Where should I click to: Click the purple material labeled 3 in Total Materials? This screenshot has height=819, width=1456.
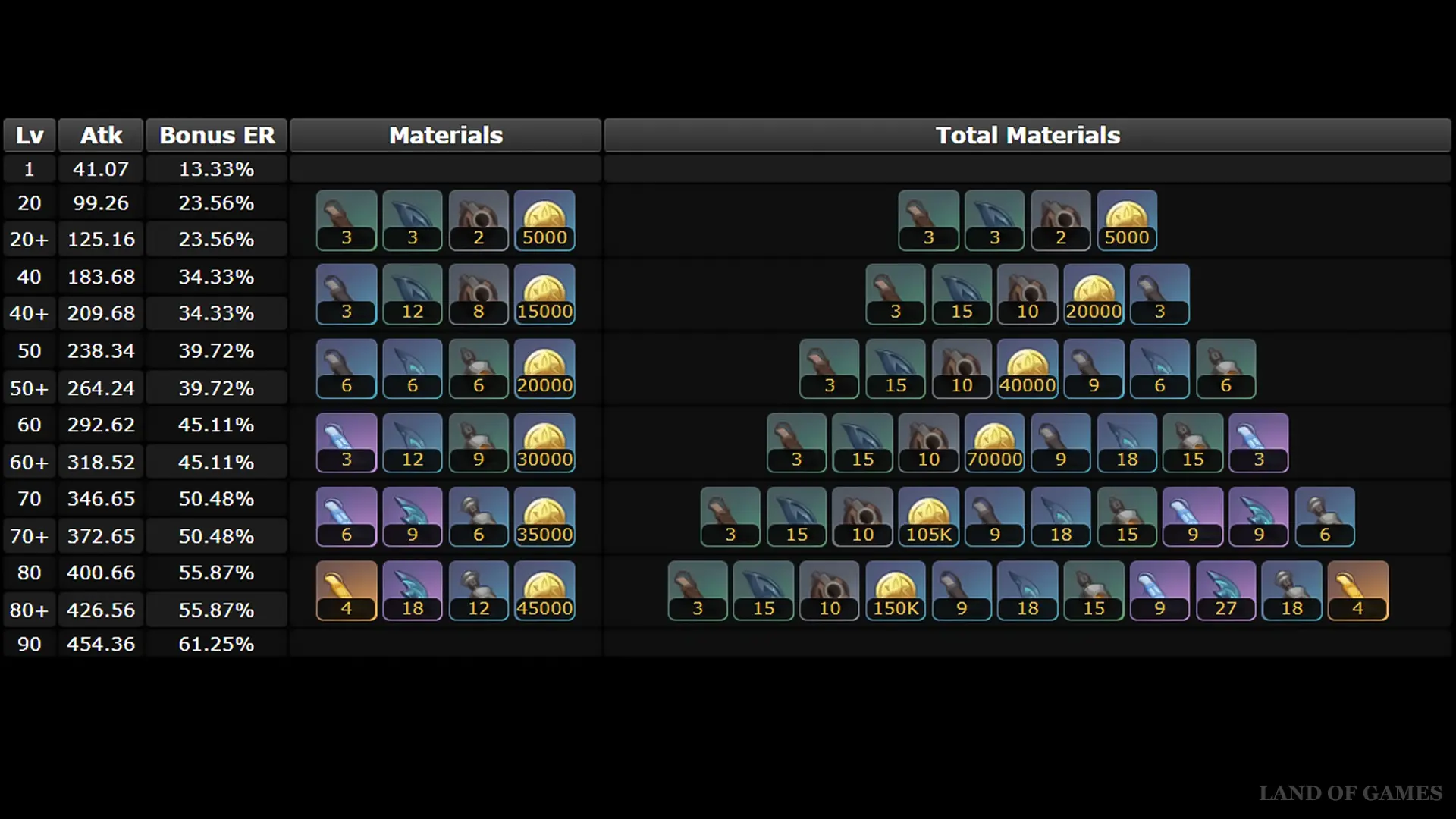pos(1259,442)
